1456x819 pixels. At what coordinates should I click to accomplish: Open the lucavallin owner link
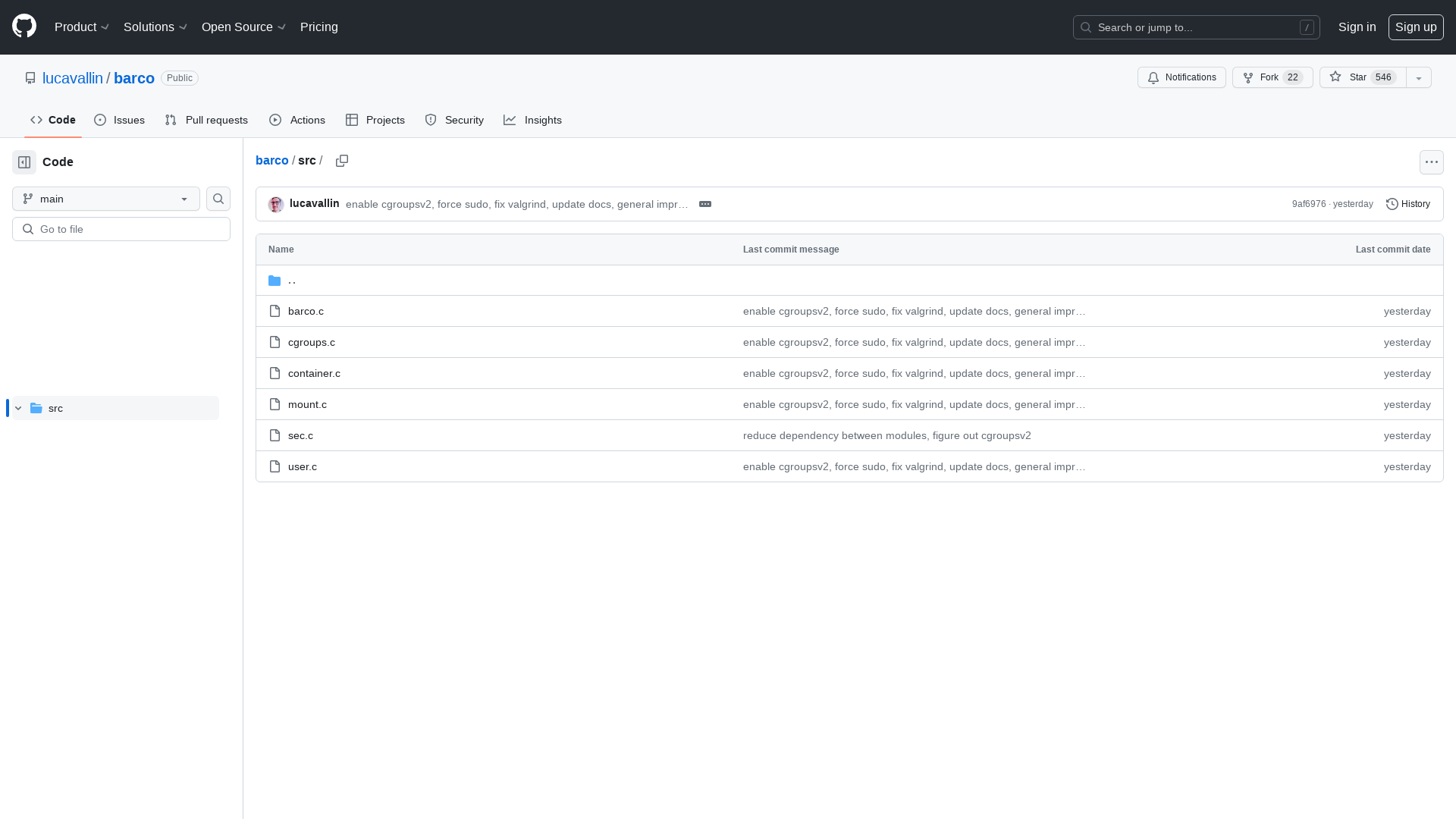pos(73,78)
